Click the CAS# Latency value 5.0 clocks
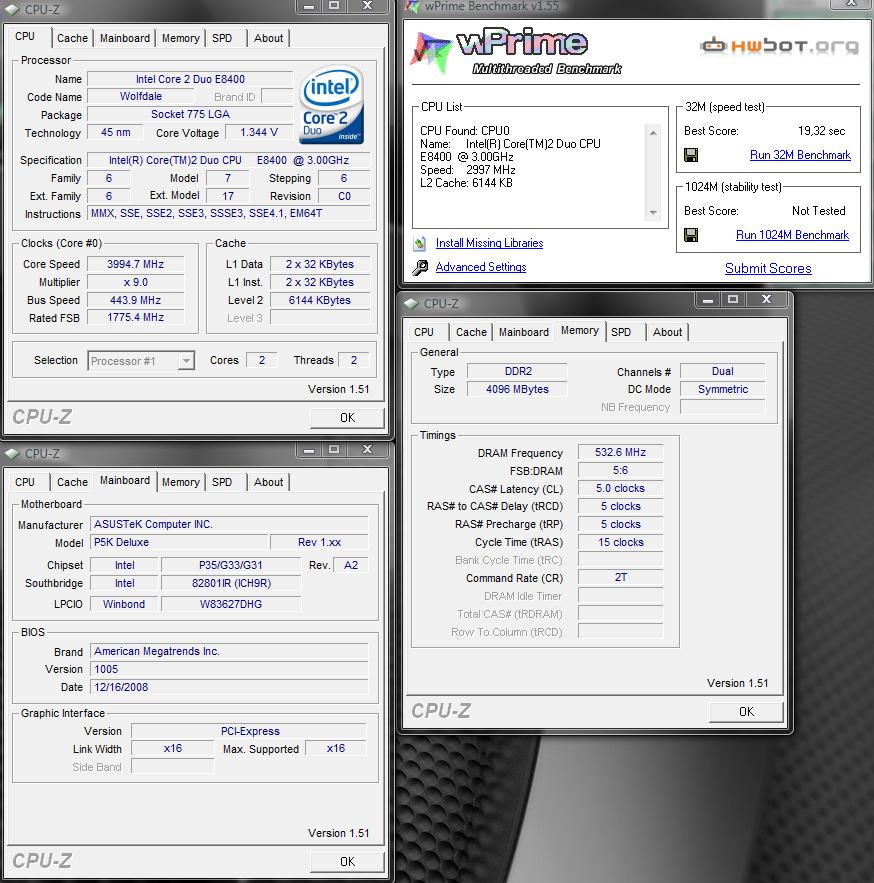 [x=621, y=488]
